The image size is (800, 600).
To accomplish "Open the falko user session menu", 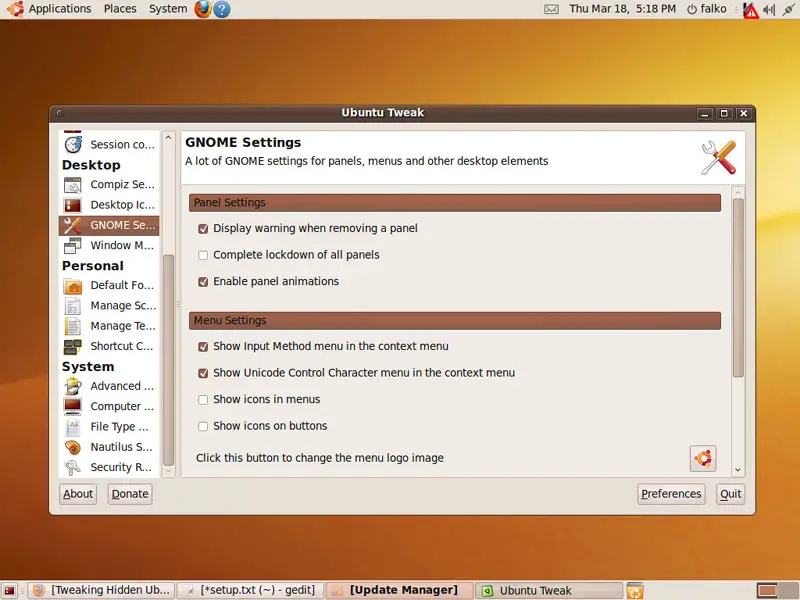I will (707, 9).
